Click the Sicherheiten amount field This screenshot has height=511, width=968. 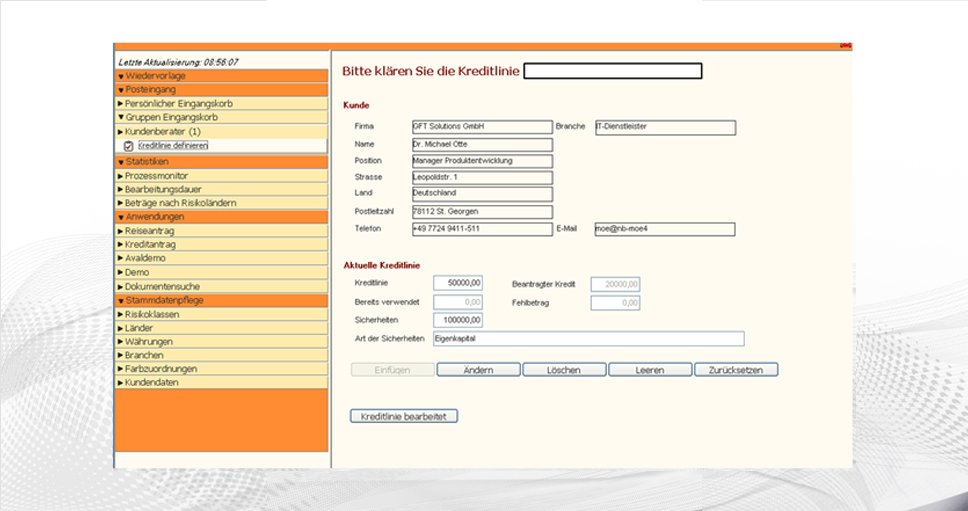(458, 320)
